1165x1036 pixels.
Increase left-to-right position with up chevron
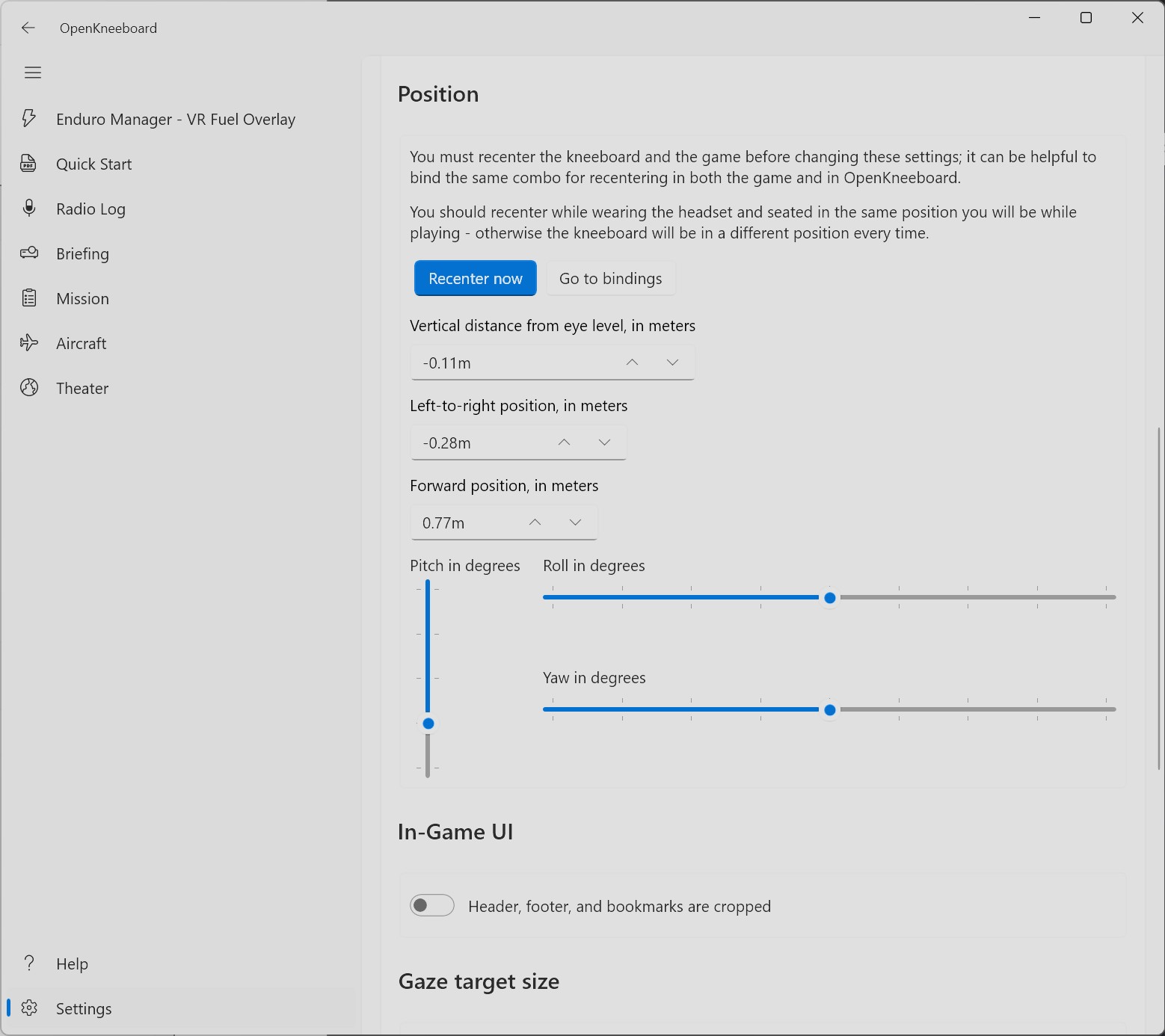point(565,443)
